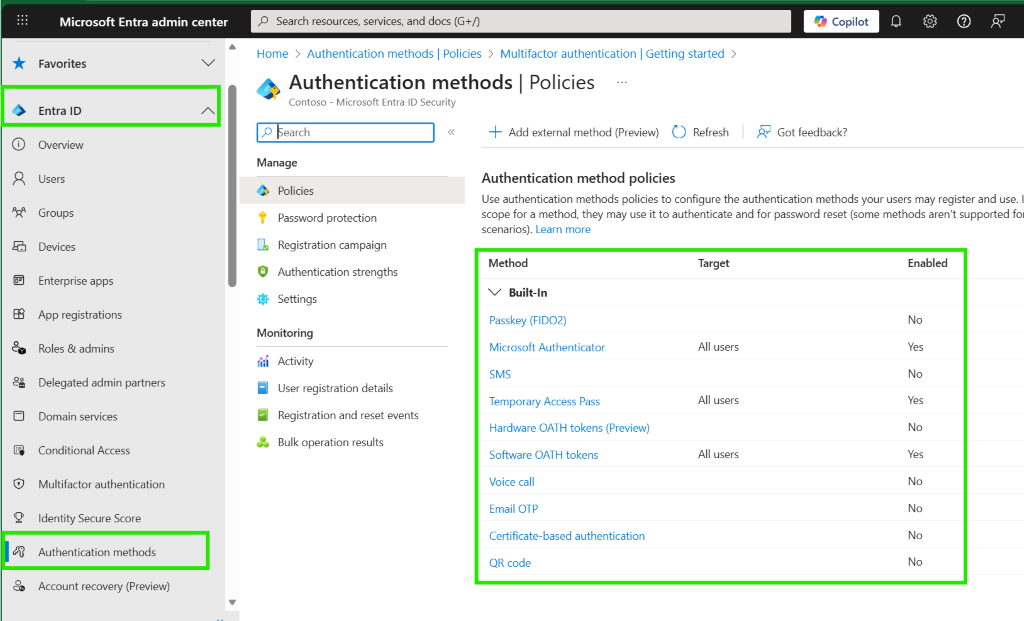
Task: Collapse the Built-In method group
Action: click(495, 291)
